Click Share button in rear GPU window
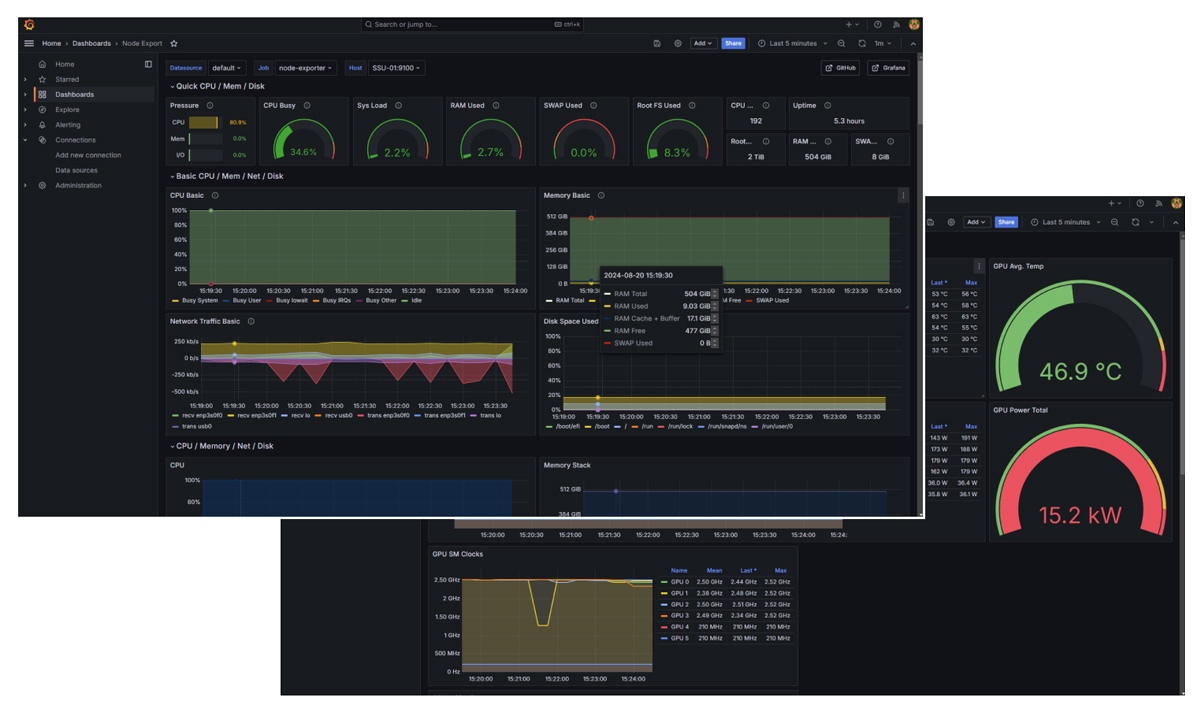This screenshot has height=715, width=1200. pyautogui.click(x=1006, y=222)
